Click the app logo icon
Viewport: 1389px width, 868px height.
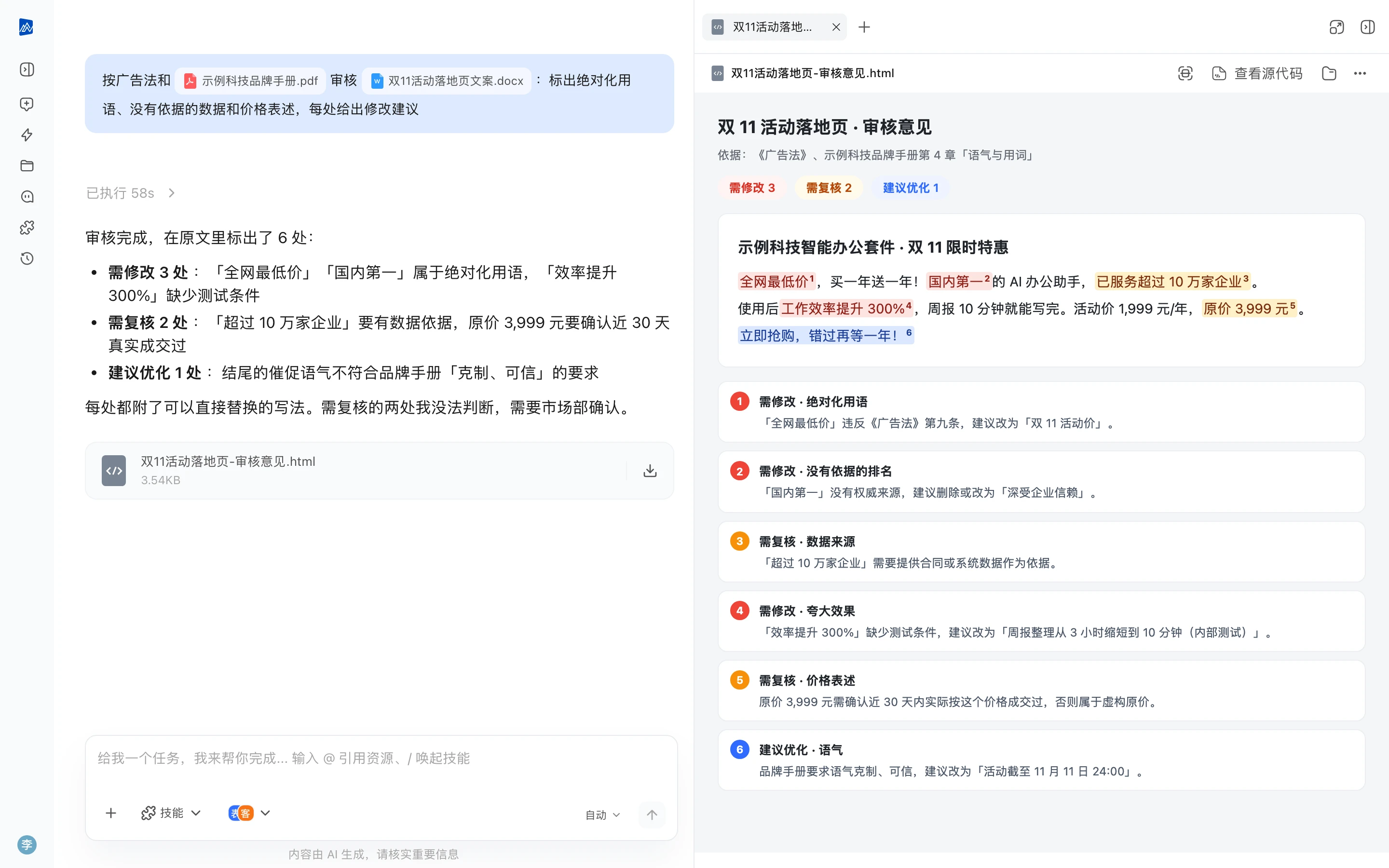(x=27, y=27)
